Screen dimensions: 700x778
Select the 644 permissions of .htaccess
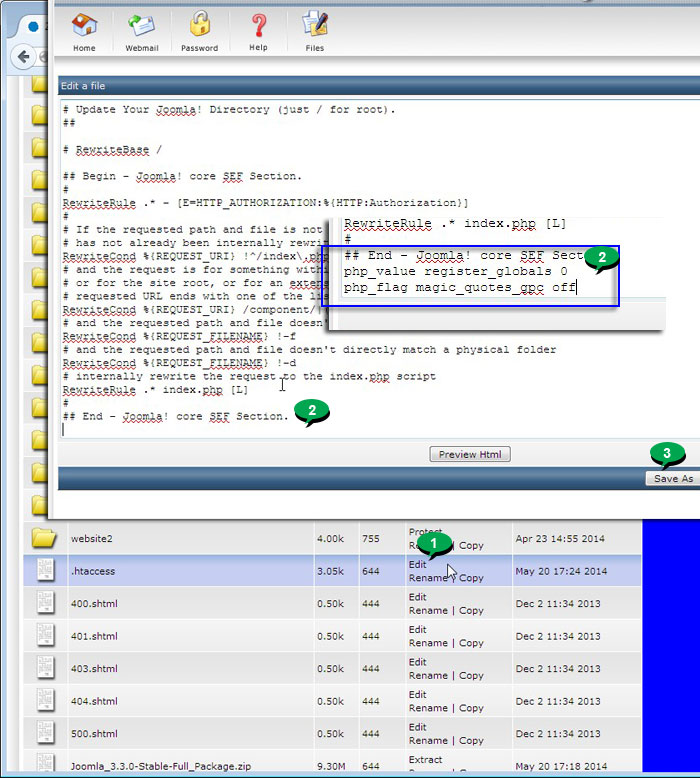tap(371, 571)
